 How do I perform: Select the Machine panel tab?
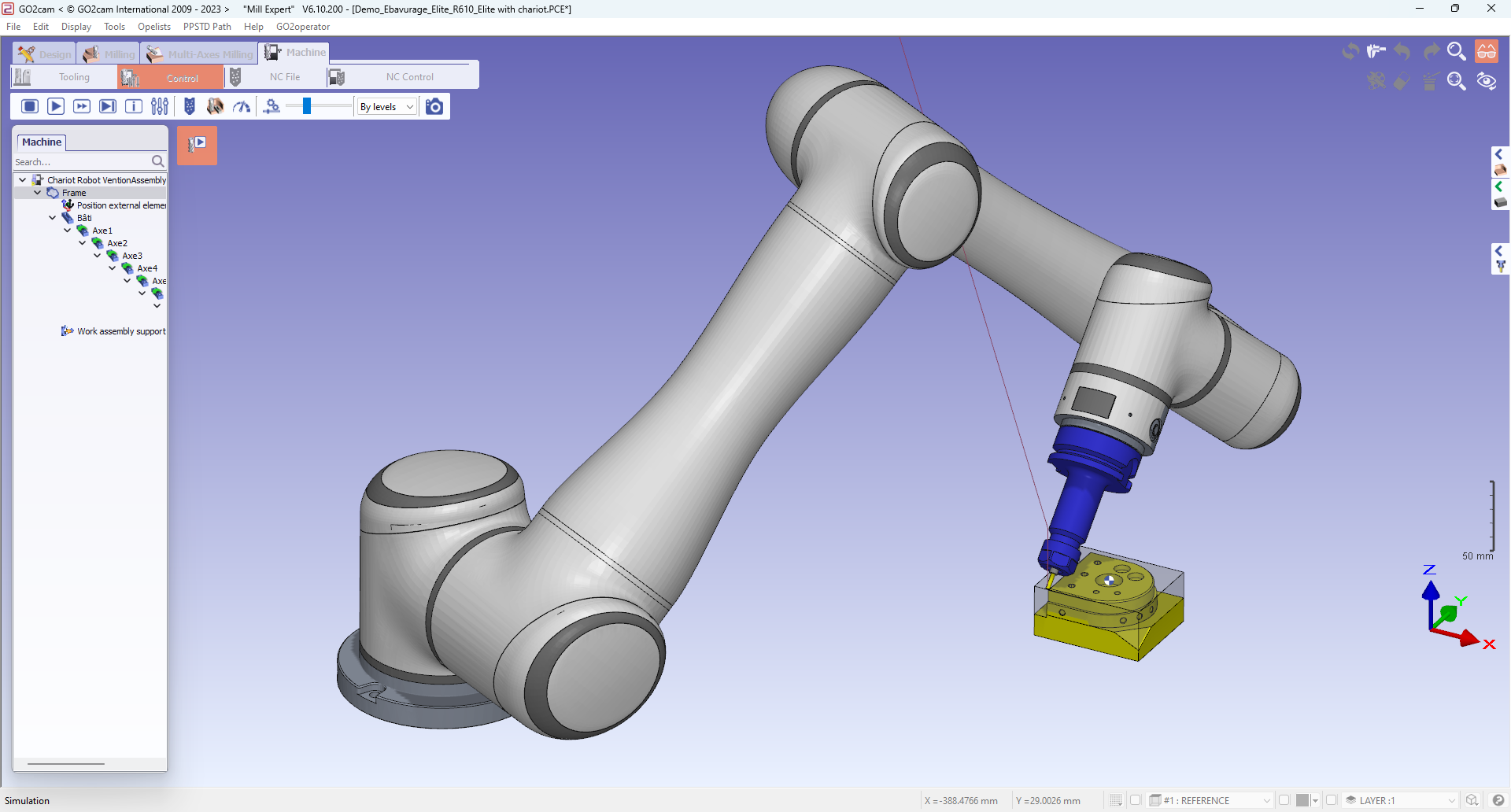[x=42, y=142]
